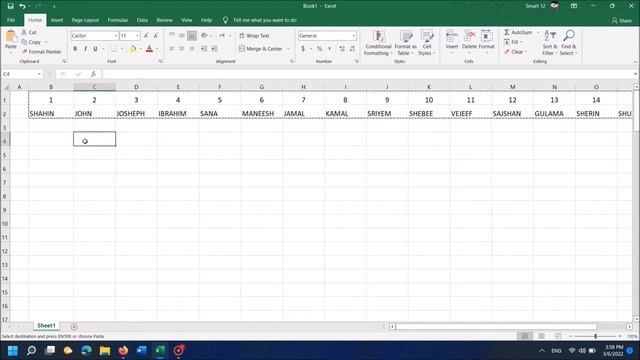Open Merge & Center dropdown arrow
Screen dimensions: 640x360
(288, 49)
